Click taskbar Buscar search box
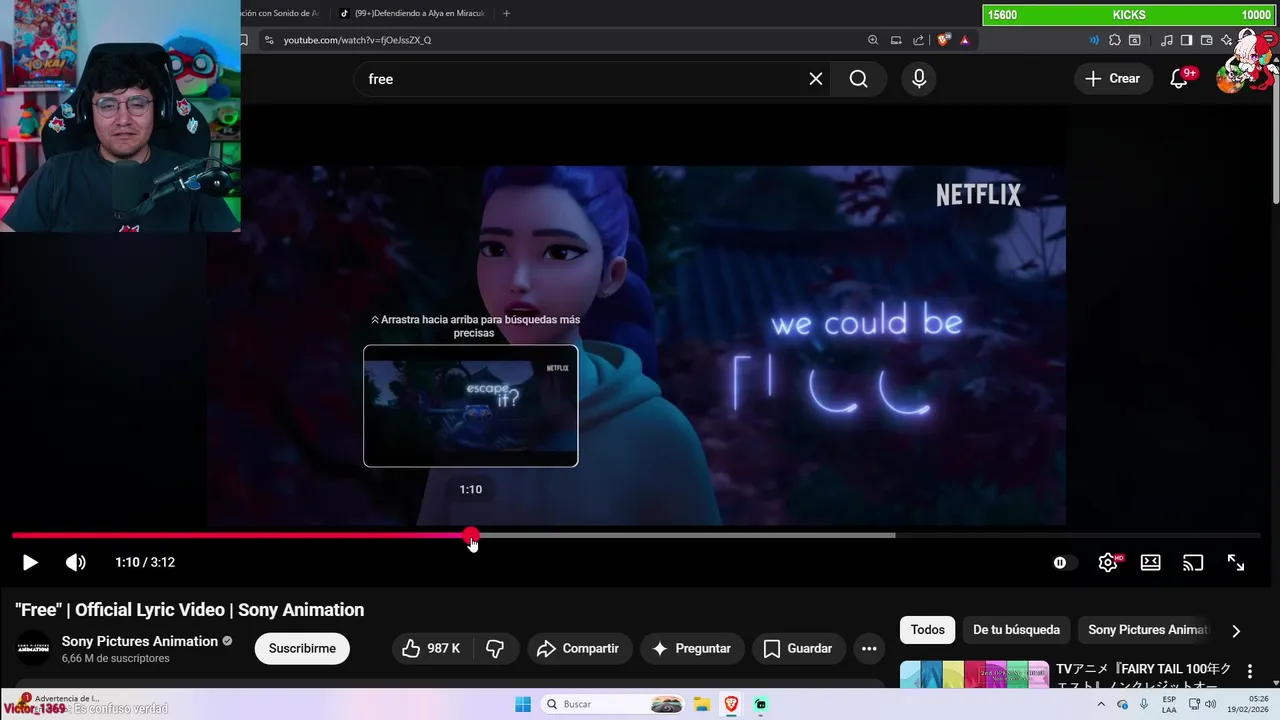1280x720 pixels. pyautogui.click(x=613, y=704)
